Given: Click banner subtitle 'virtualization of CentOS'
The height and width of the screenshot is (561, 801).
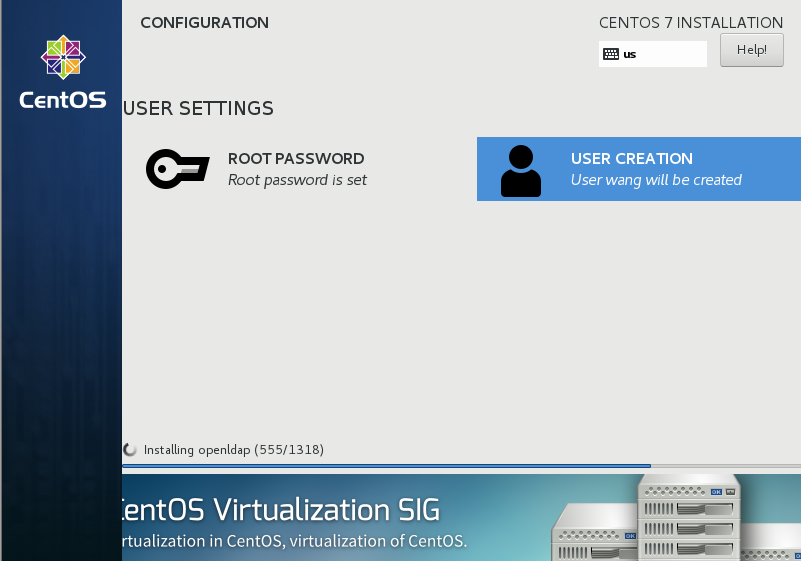Looking at the screenshot, I should (x=378, y=541).
